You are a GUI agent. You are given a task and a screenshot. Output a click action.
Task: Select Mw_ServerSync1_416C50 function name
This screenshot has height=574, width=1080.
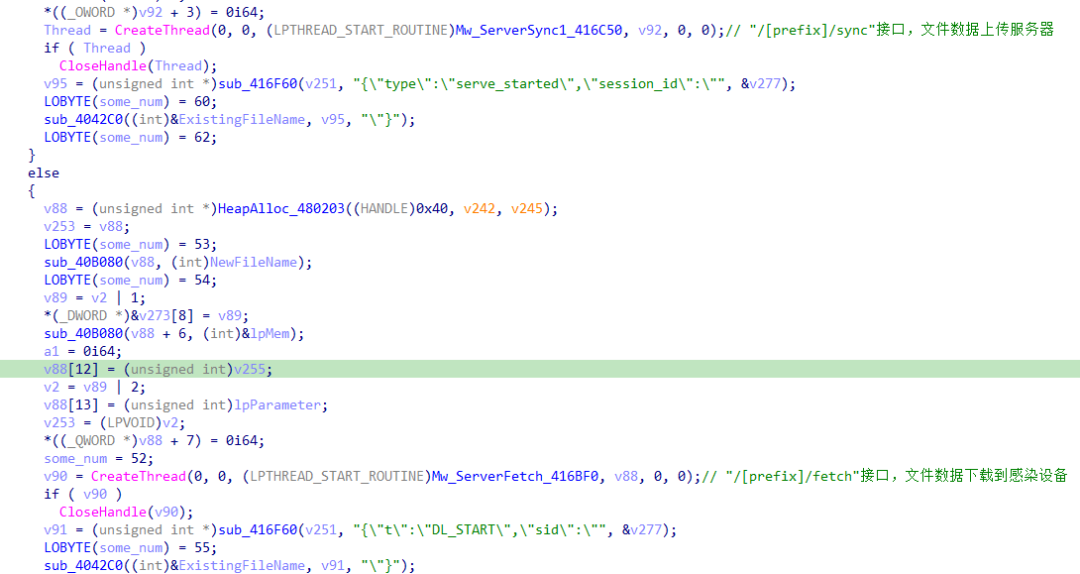(x=539, y=30)
